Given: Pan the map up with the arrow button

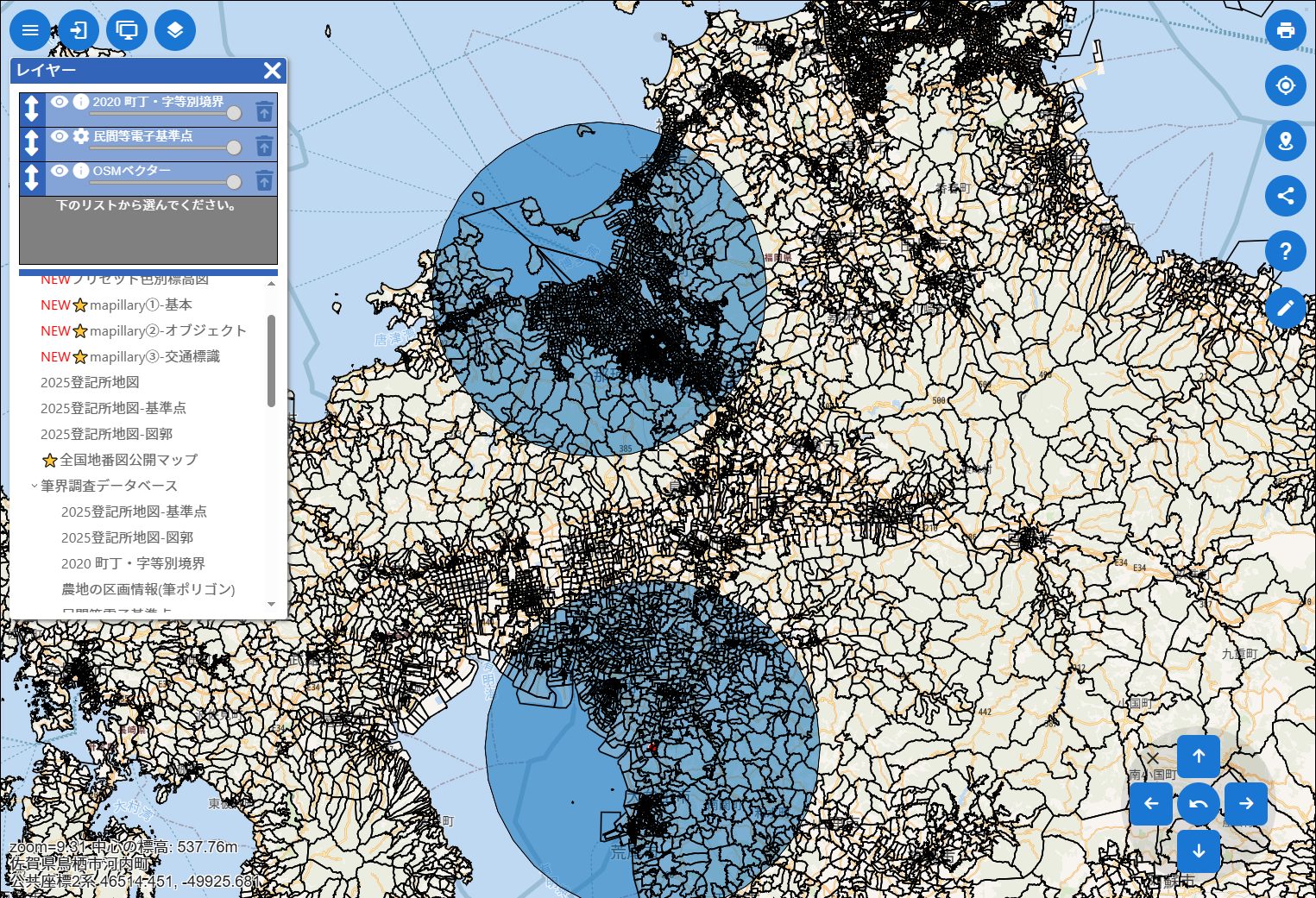Looking at the screenshot, I should (1198, 757).
